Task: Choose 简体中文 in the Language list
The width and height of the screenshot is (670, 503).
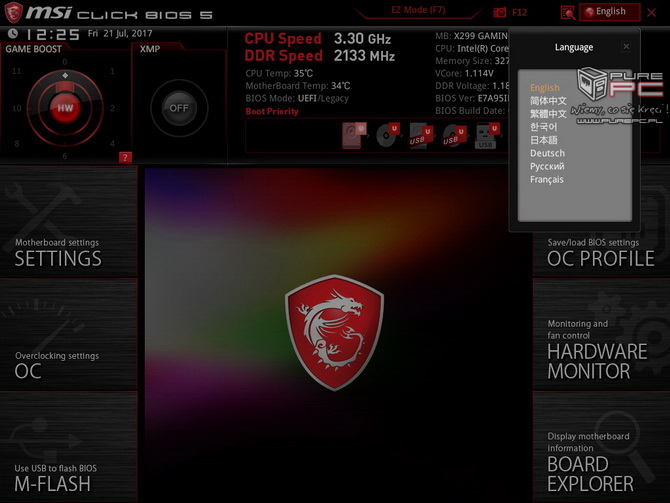Action: [548, 101]
